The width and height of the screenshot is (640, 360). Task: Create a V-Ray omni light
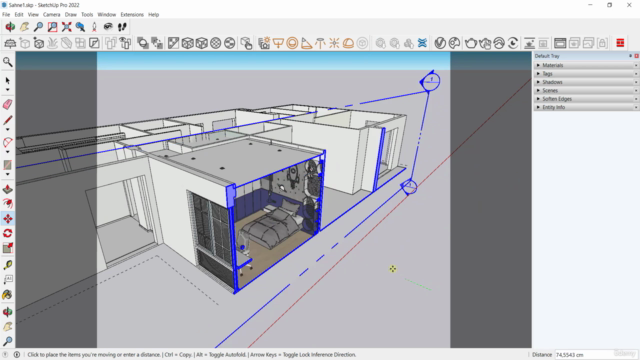334,43
